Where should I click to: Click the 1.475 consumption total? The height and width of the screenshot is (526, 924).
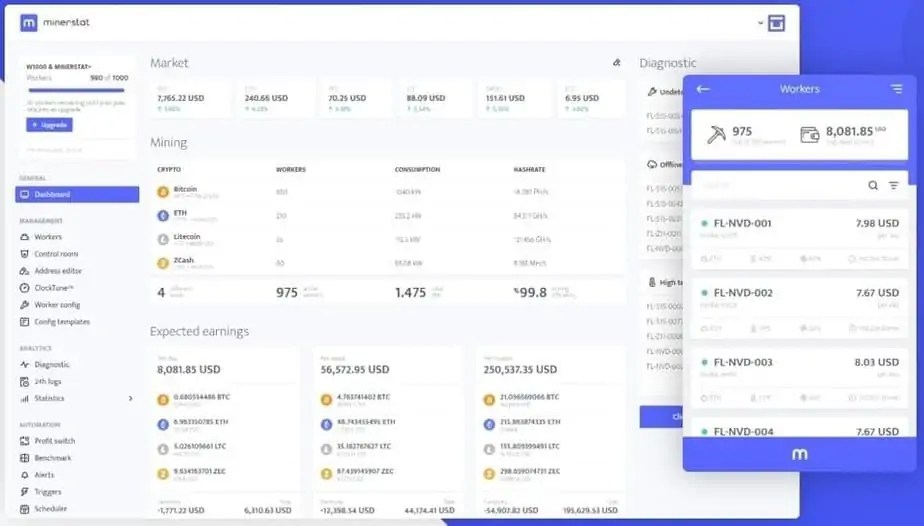point(410,293)
